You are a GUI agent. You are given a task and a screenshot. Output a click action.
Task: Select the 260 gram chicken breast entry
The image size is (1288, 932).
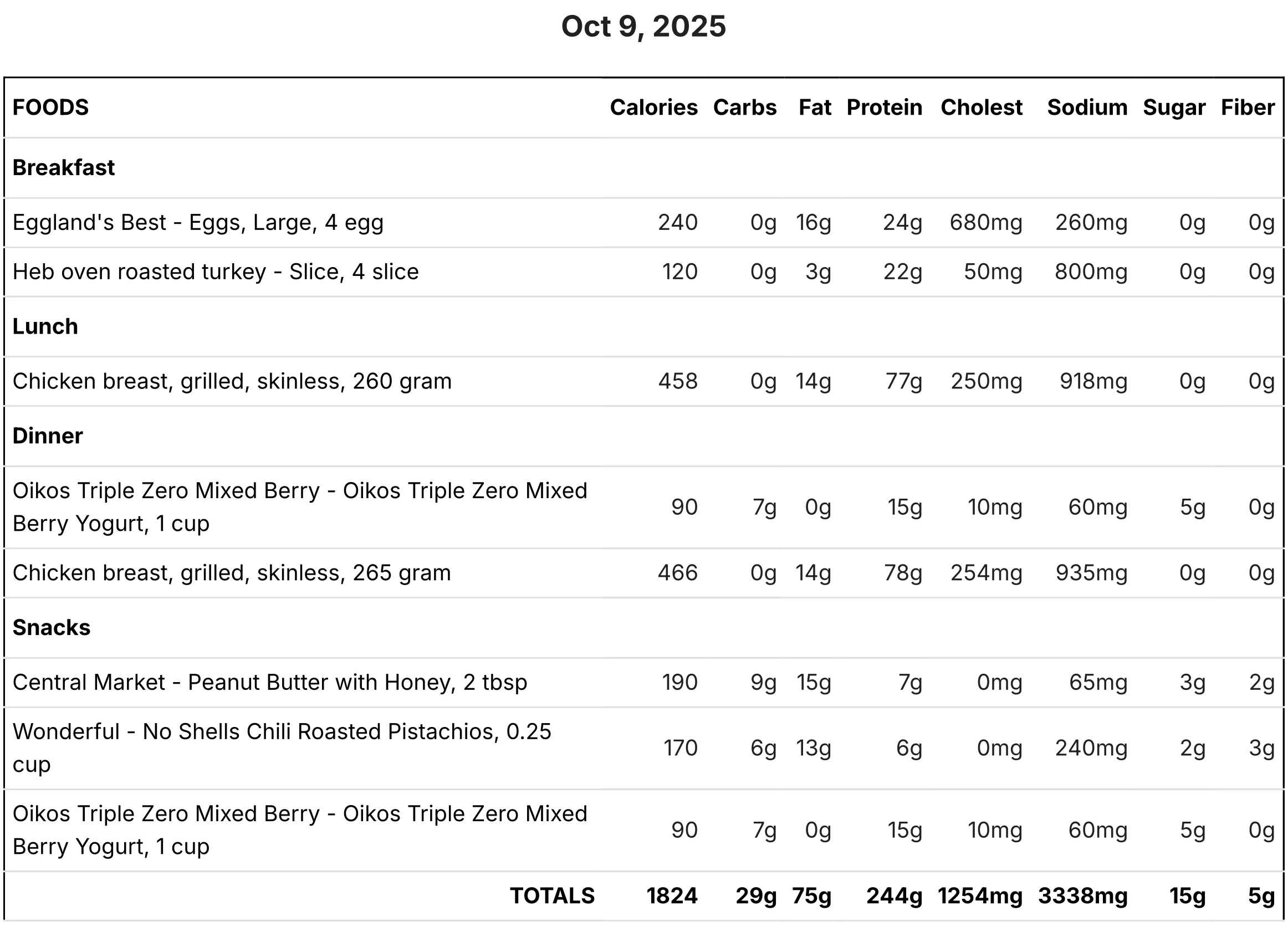(x=232, y=381)
